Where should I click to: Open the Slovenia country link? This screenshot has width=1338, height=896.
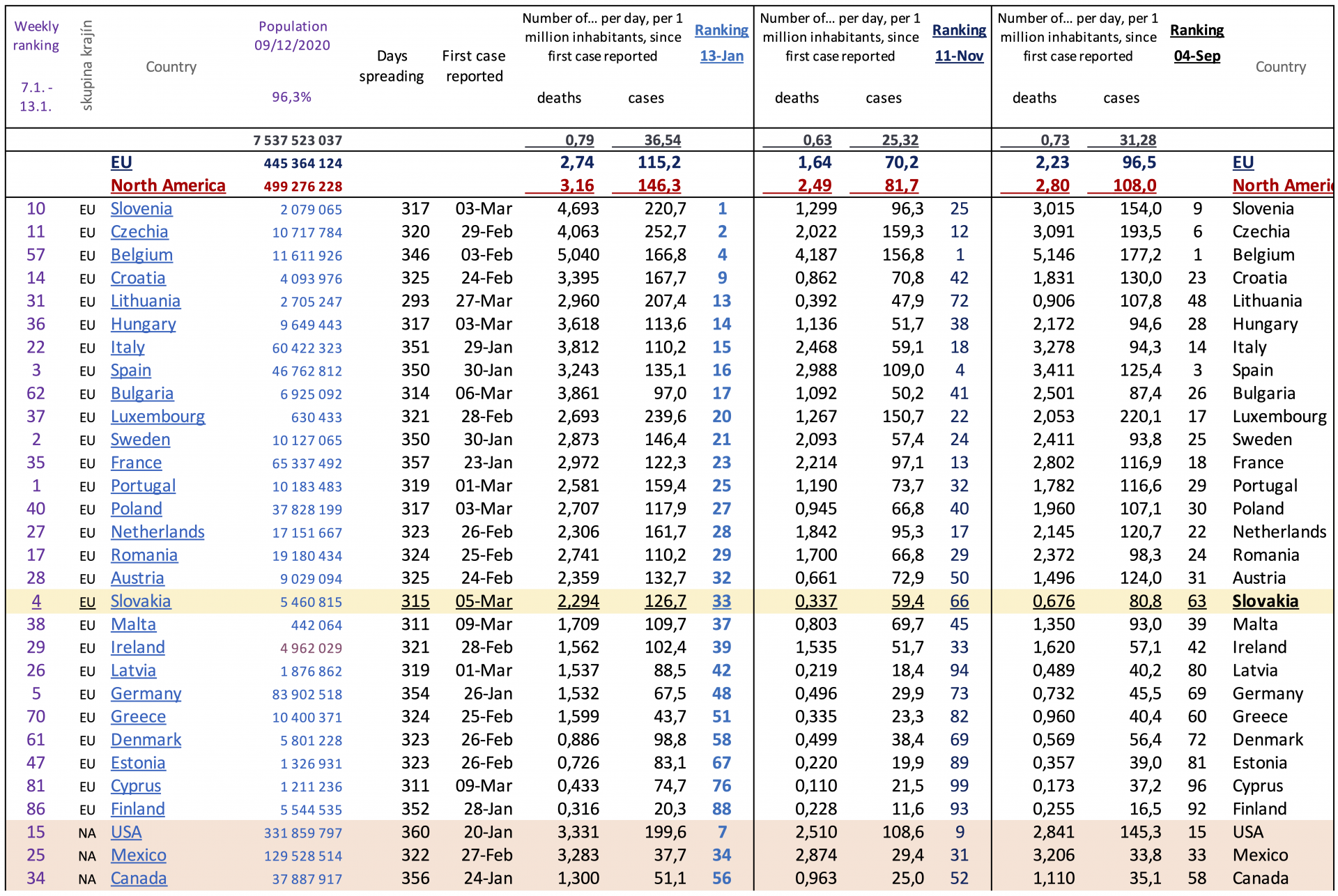click(x=141, y=209)
